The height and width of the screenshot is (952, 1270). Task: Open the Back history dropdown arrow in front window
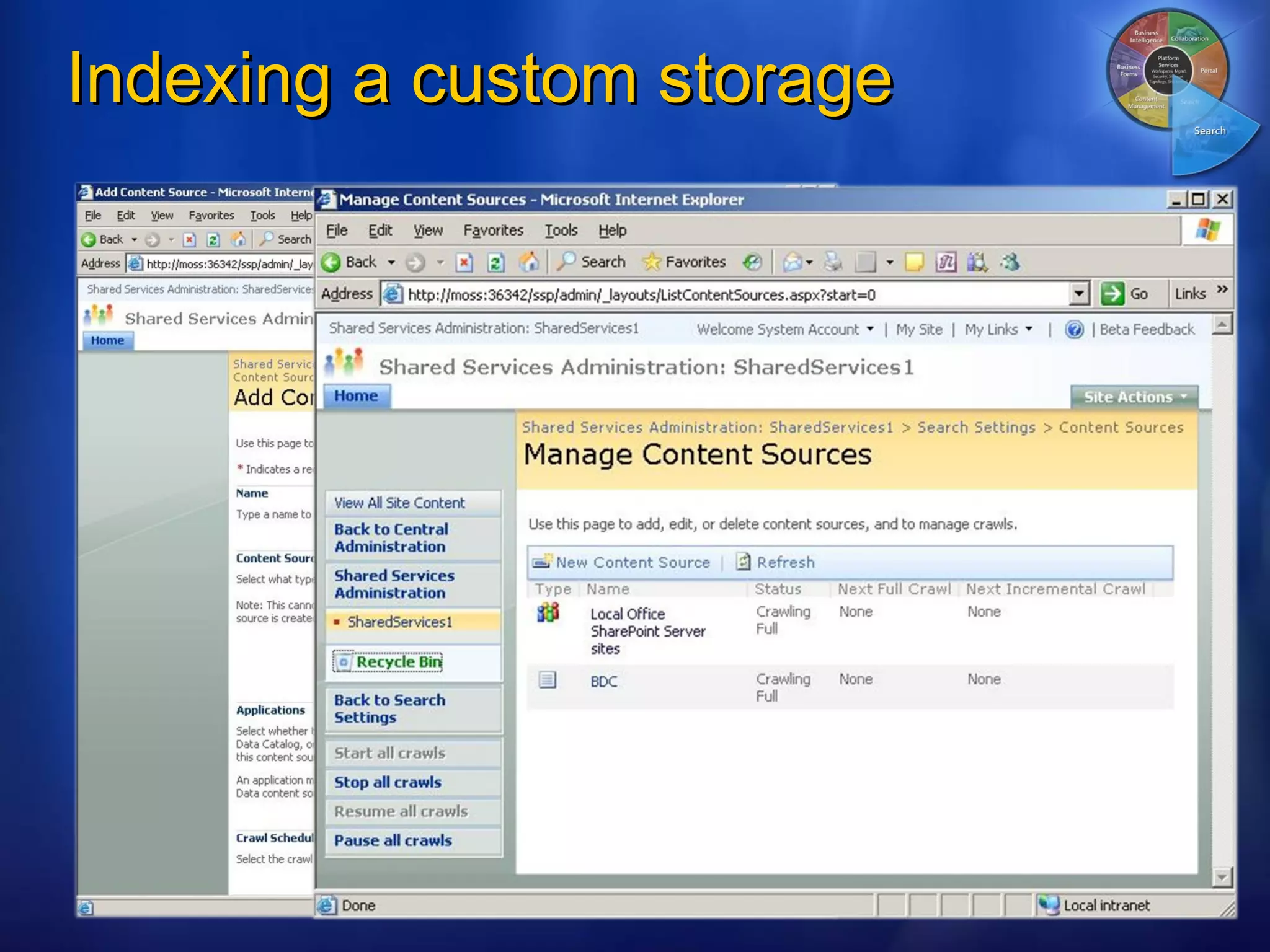point(391,263)
